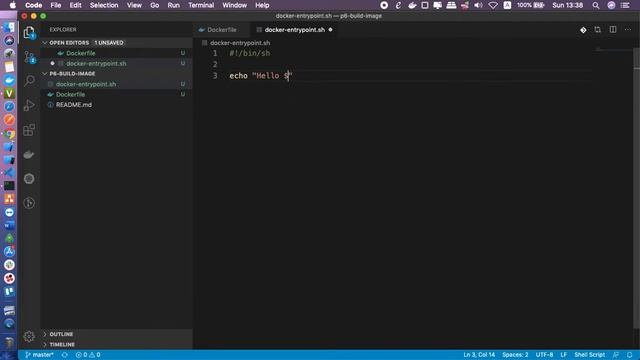Open Dockerfile in P6-BUILD-IMAGE folder
This screenshot has height=360, width=640.
[x=116, y=94]
